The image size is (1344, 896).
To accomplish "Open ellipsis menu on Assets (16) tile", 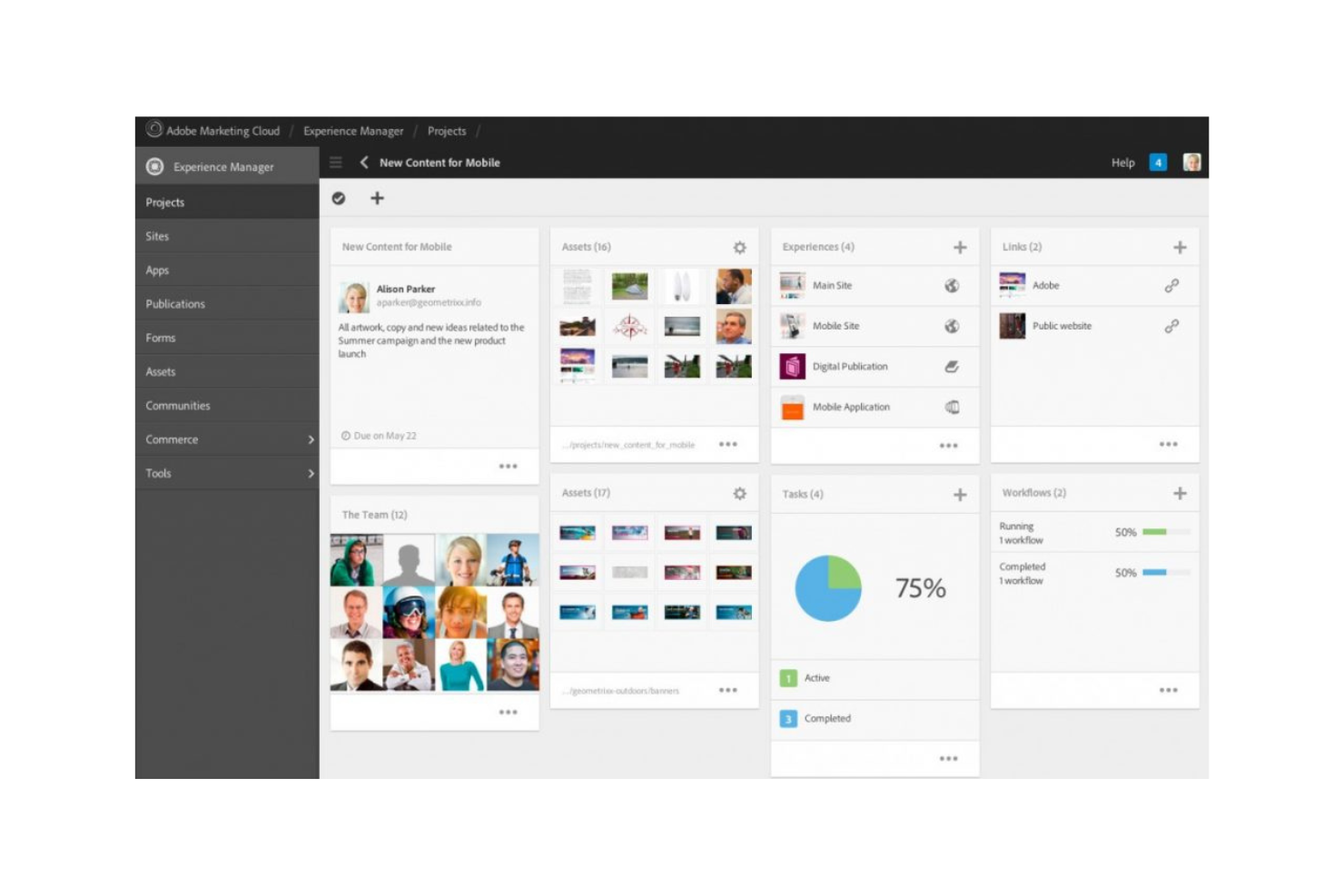I will tap(727, 445).
